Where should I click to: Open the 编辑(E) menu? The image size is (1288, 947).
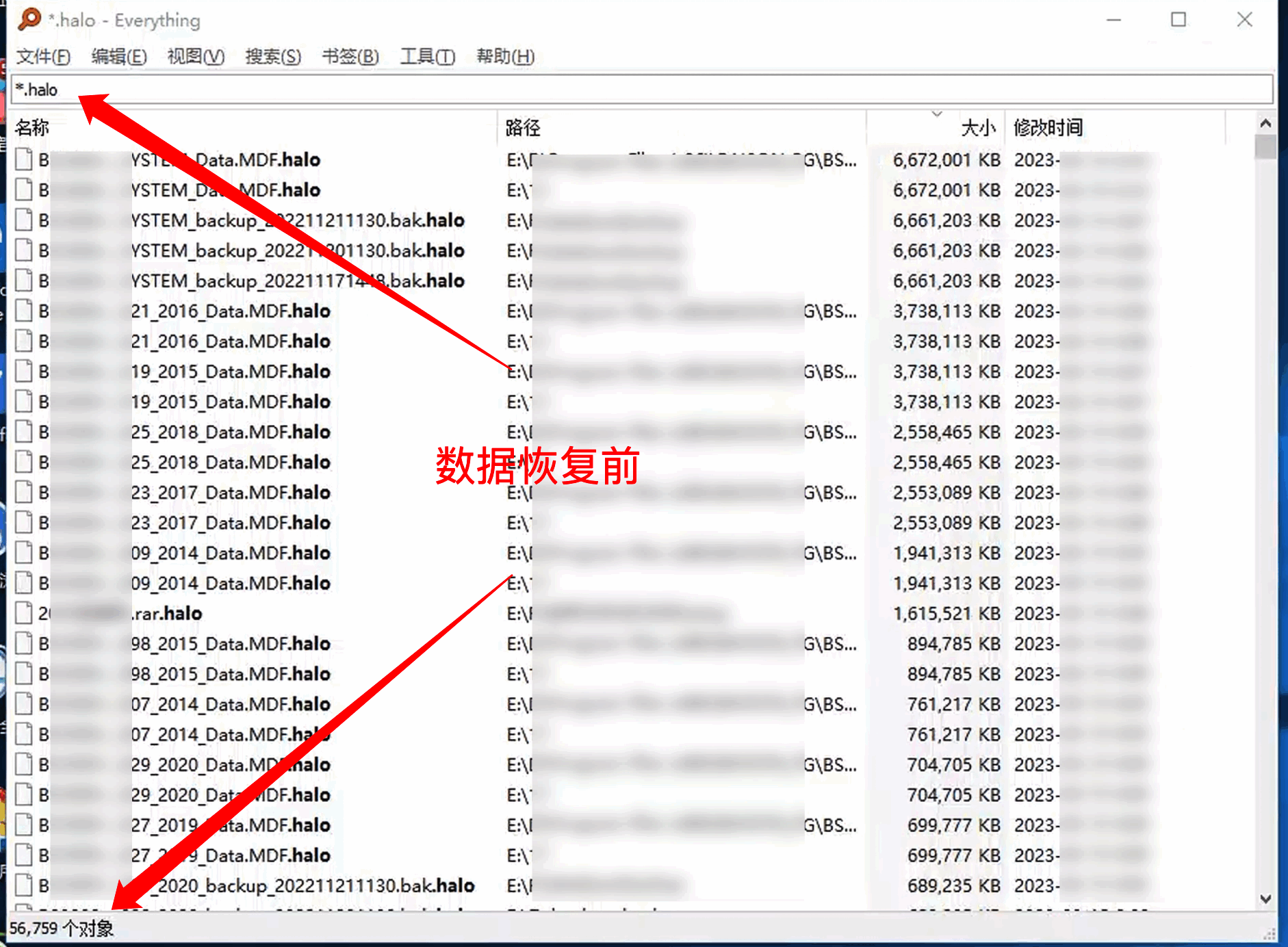tap(119, 56)
